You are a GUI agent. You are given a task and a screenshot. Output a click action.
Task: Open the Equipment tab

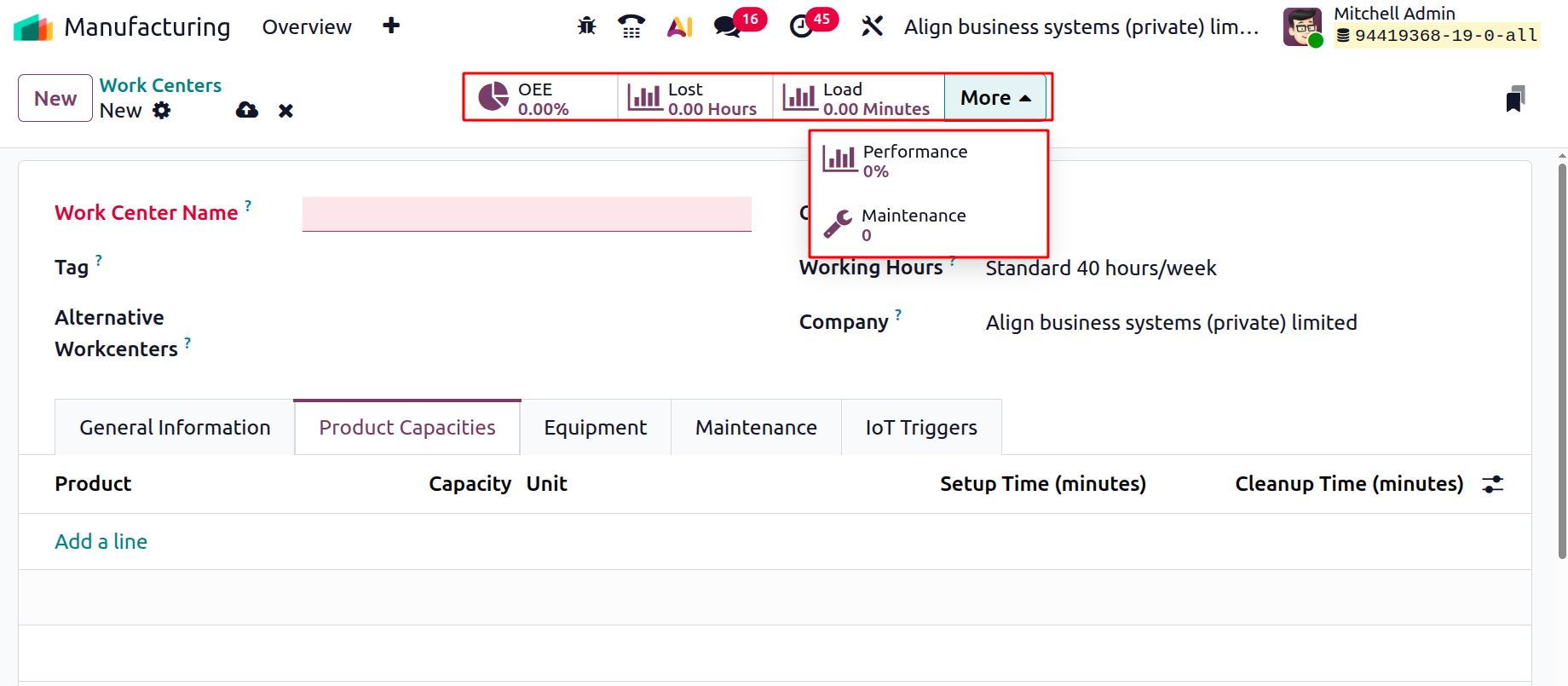pos(595,428)
